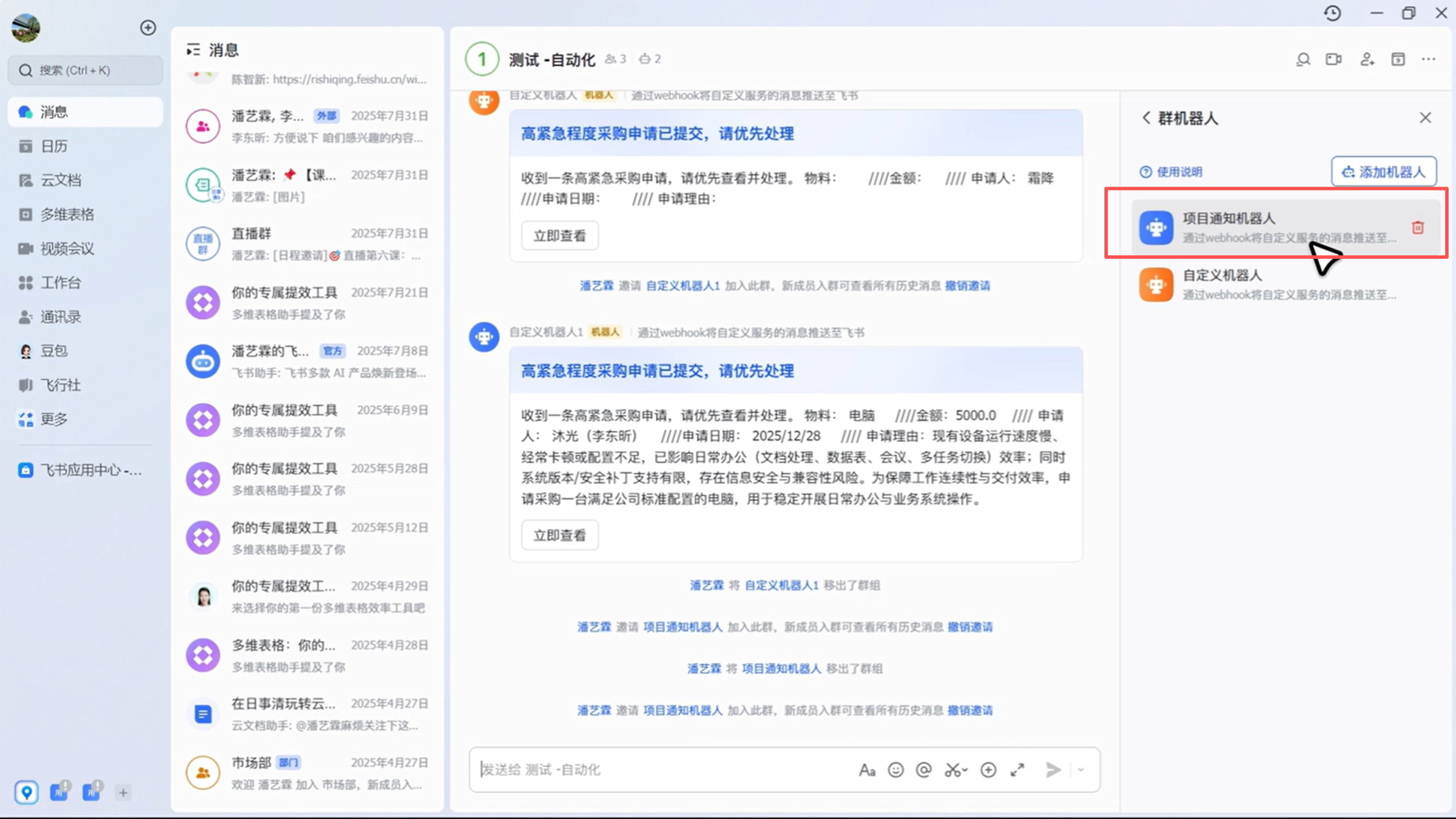Open the screenshot scissors dropdown
Image resolution: width=1456 pixels, height=819 pixels.
(x=956, y=770)
